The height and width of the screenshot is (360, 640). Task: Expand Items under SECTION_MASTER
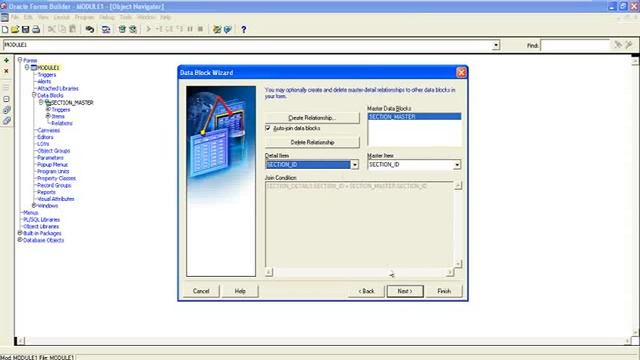(x=48, y=116)
